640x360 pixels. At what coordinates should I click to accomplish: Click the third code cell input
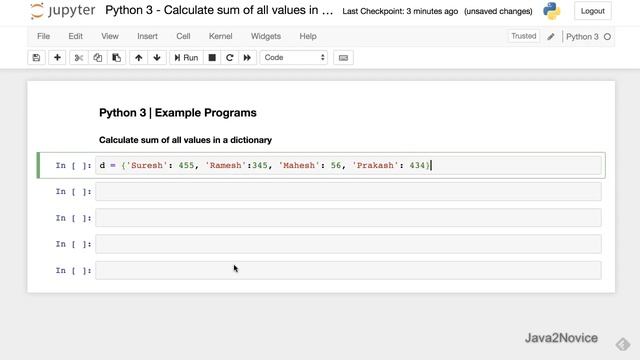click(348, 218)
